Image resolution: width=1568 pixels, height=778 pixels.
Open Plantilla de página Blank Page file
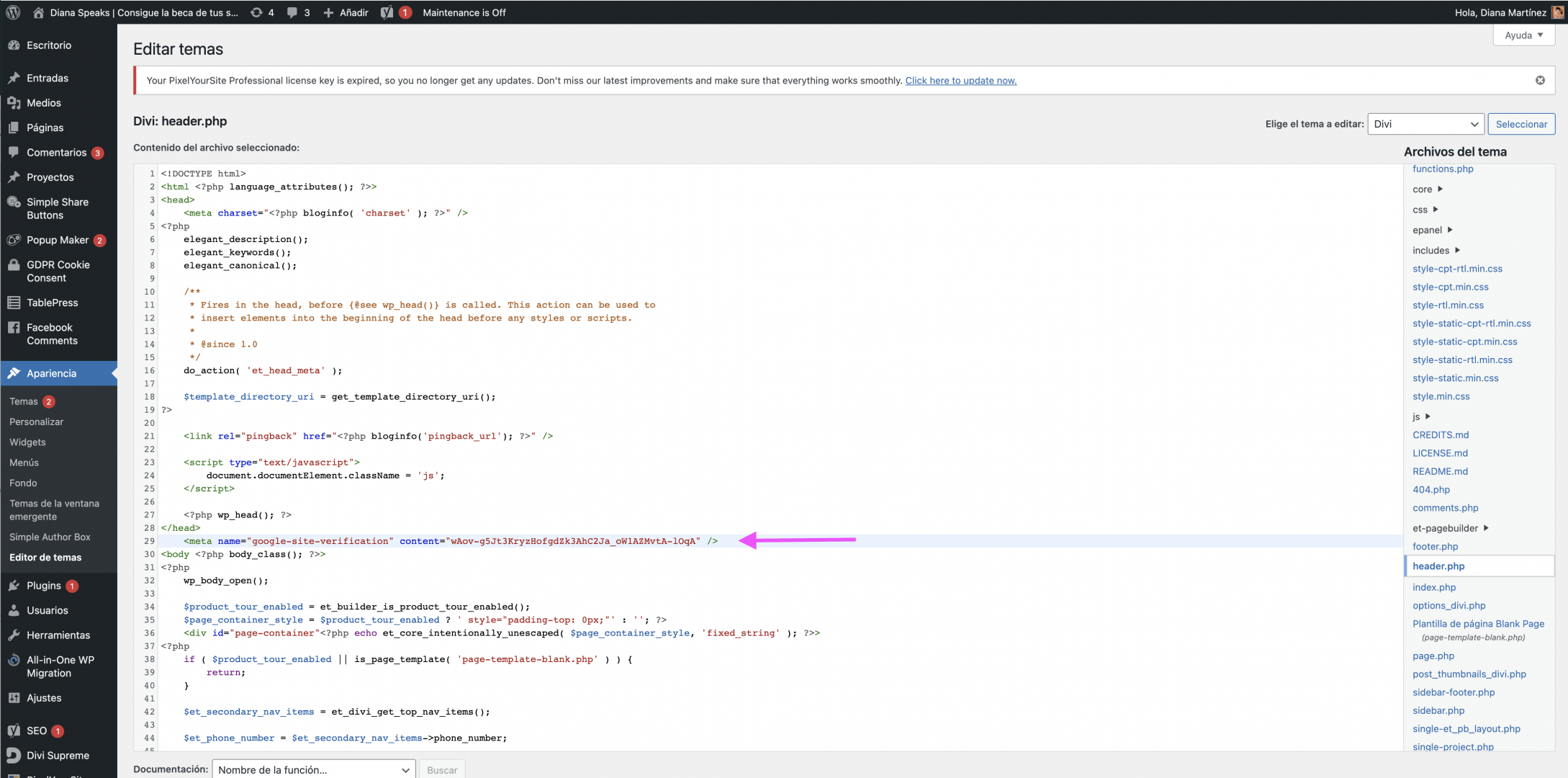coord(1478,624)
